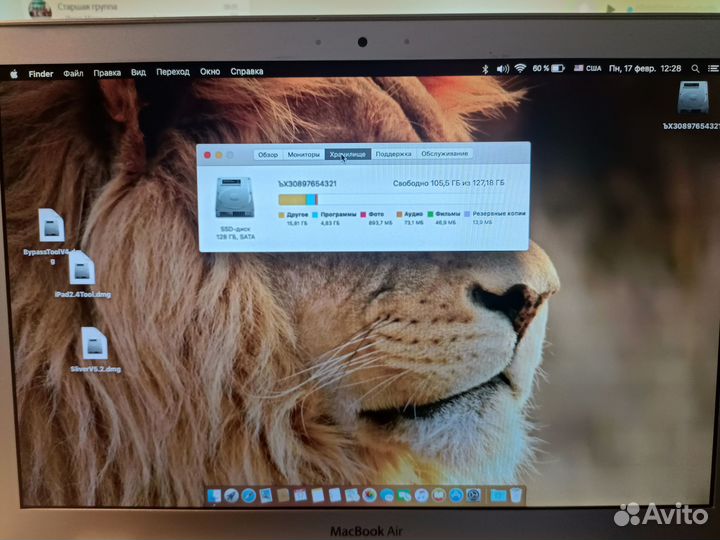Viewport: 720px width, 540px height.
Task: Click the Bluetooth status icon
Action: click(485, 69)
